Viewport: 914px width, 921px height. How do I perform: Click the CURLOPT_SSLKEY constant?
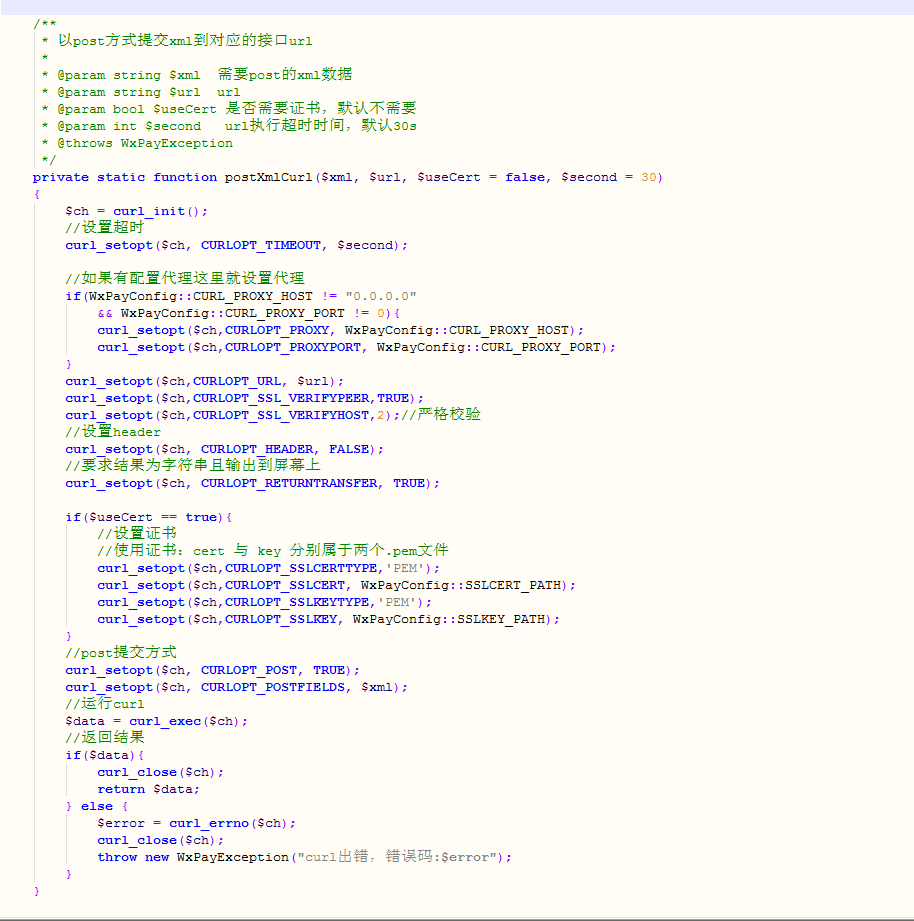pyautogui.click(x=281, y=620)
